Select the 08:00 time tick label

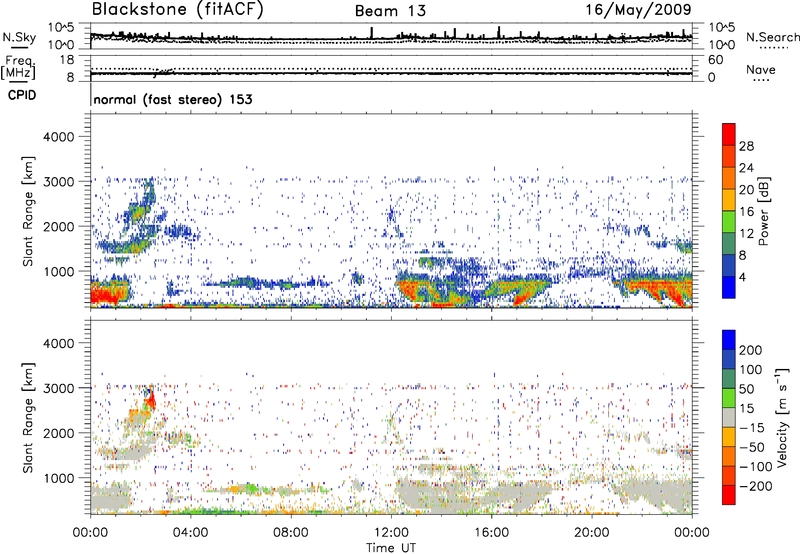click(x=291, y=533)
